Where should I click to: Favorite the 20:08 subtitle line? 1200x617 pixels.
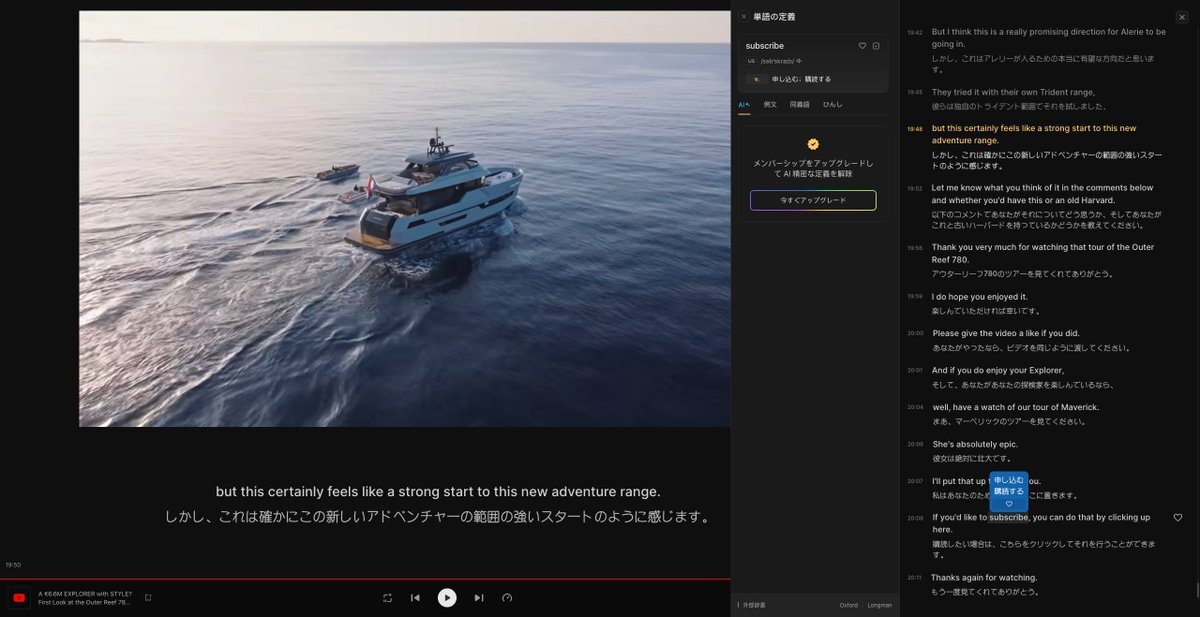pyautogui.click(x=1177, y=518)
